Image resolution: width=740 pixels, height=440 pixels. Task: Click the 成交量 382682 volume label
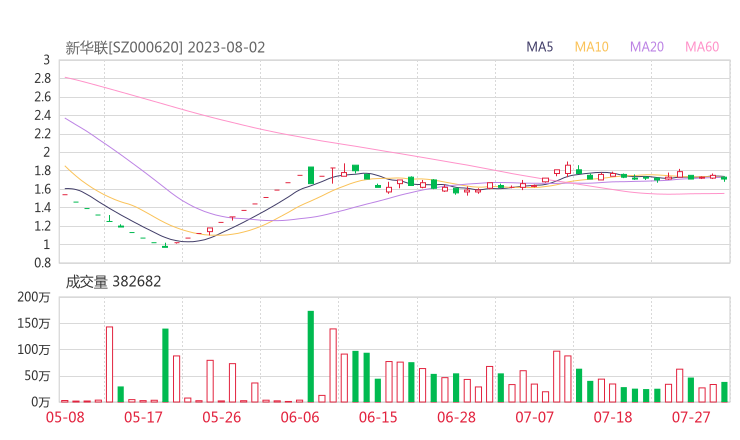(x=113, y=282)
